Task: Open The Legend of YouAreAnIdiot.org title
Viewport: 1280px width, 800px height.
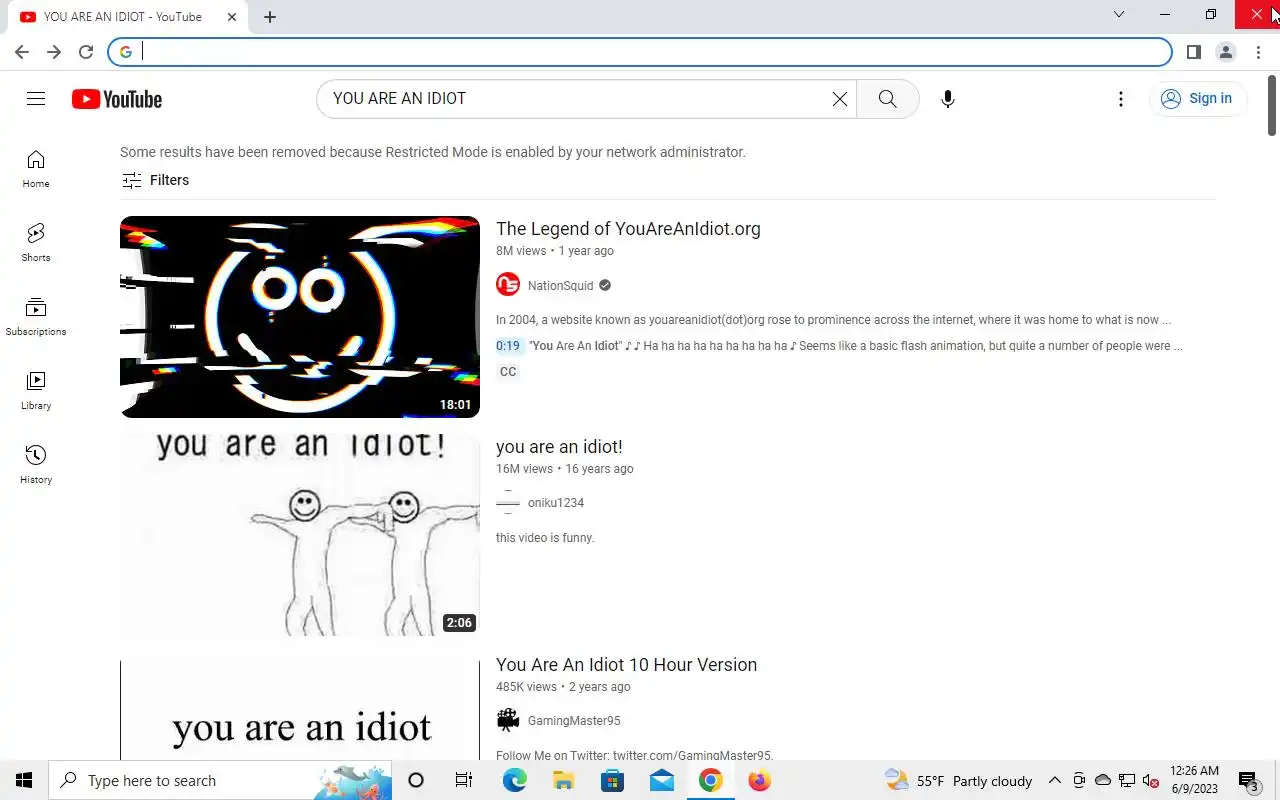Action: (x=628, y=229)
